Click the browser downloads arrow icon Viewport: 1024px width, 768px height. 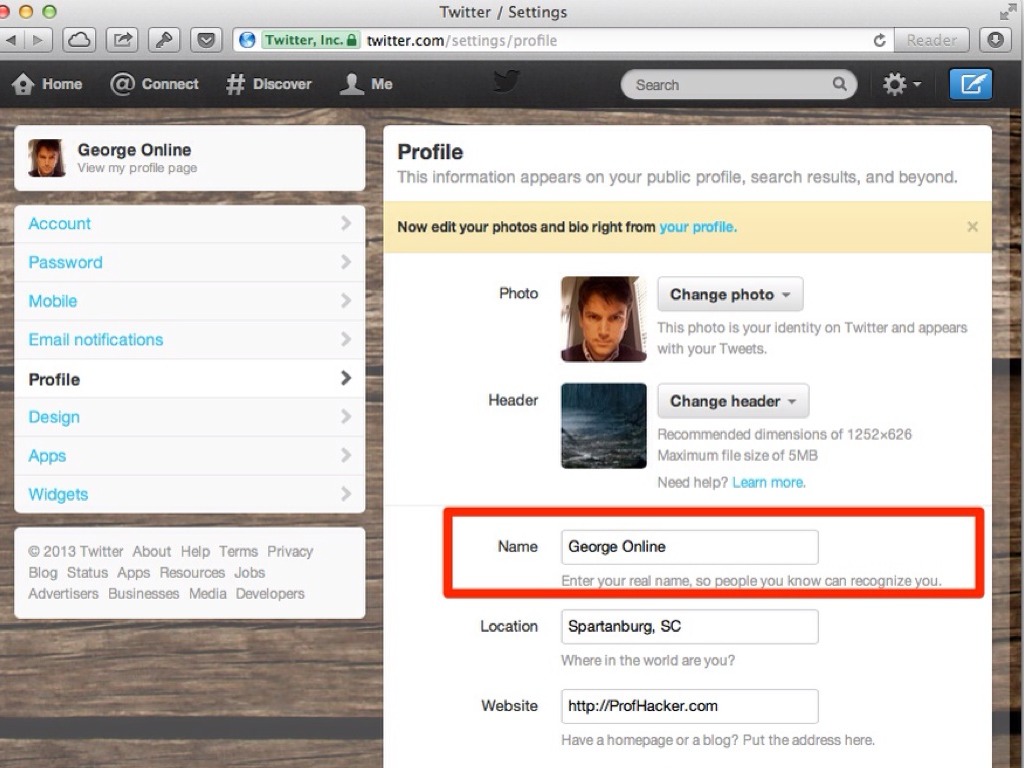click(x=995, y=40)
